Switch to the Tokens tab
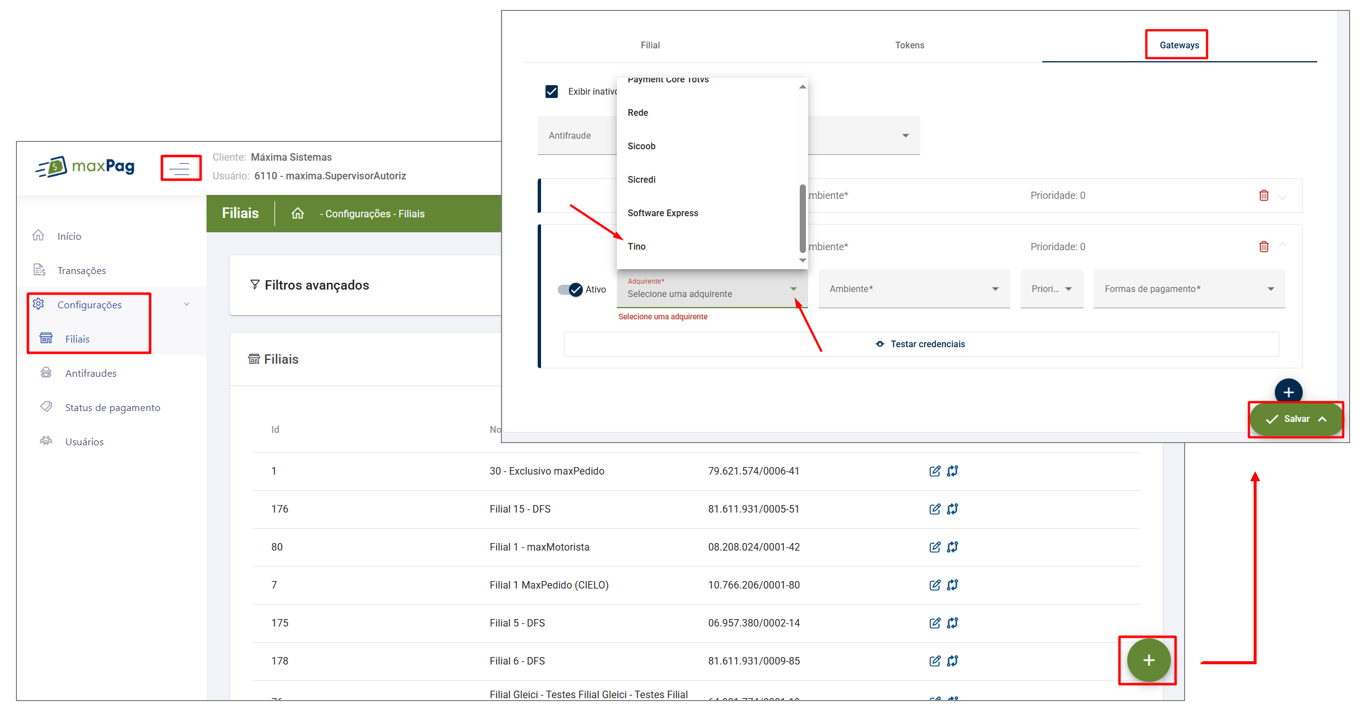Viewport: 1363px width, 716px height. coord(909,45)
